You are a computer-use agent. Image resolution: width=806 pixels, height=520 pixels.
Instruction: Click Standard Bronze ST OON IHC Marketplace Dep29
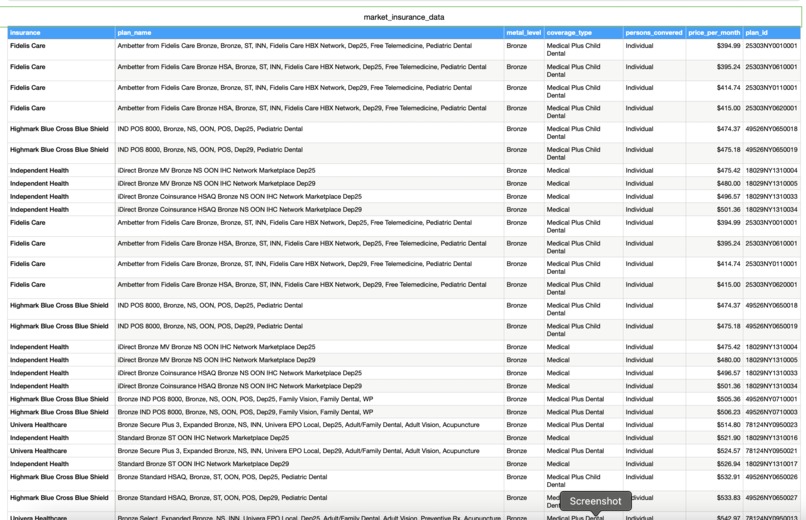point(203,464)
